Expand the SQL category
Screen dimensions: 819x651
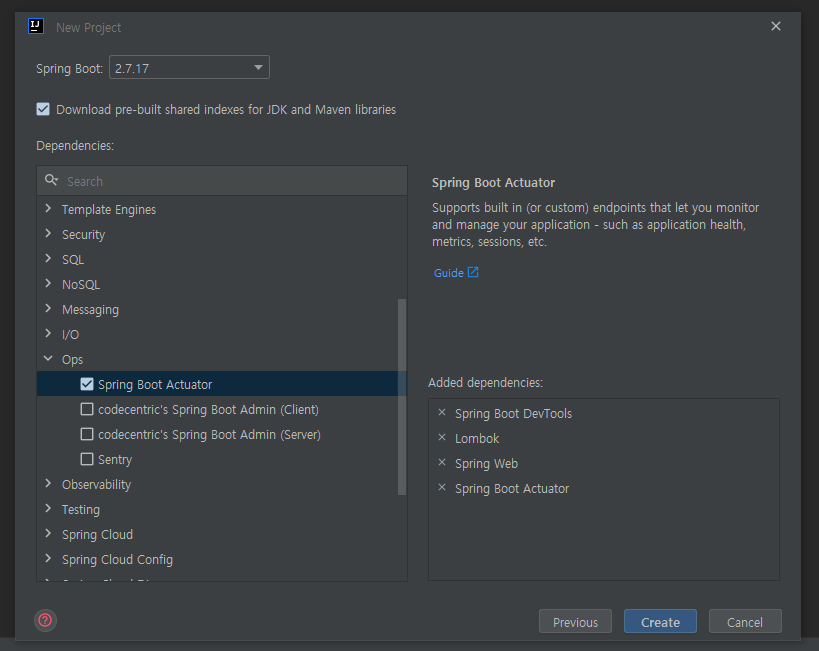point(49,259)
